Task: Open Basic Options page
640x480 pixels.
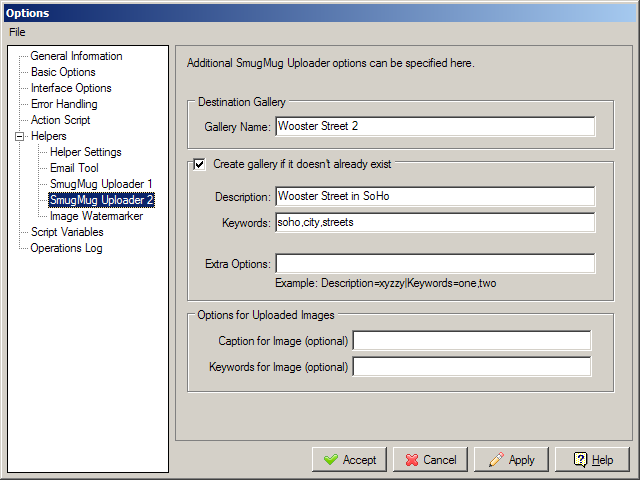Action: point(63,72)
